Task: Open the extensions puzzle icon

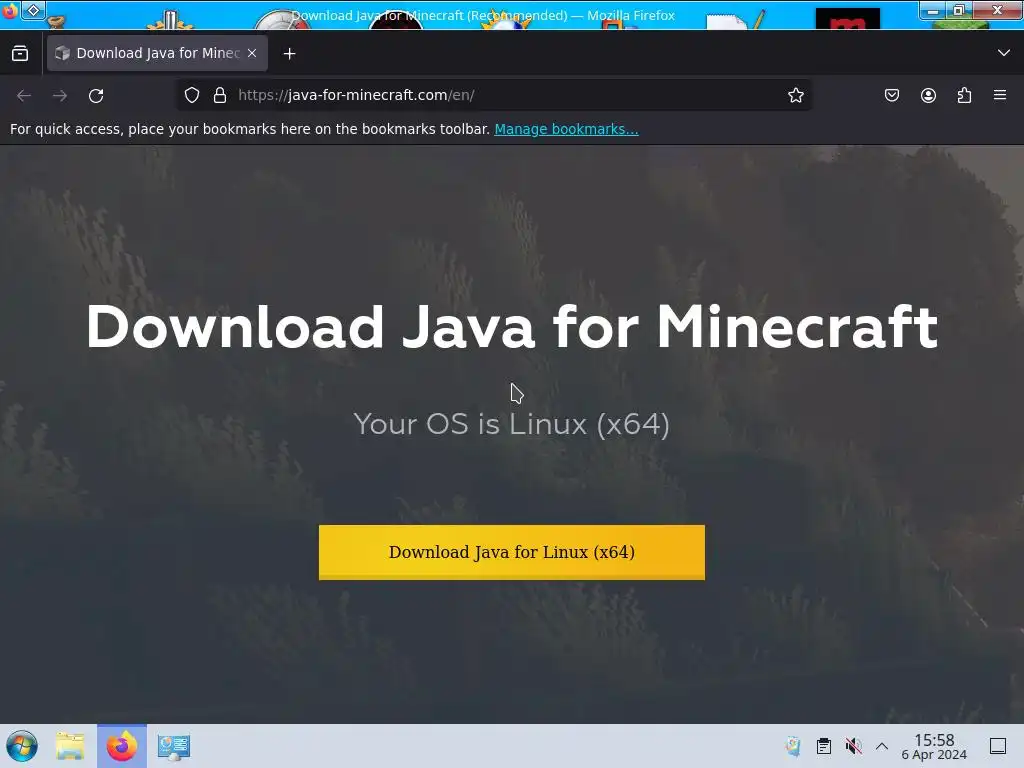Action: pos(965,95)
